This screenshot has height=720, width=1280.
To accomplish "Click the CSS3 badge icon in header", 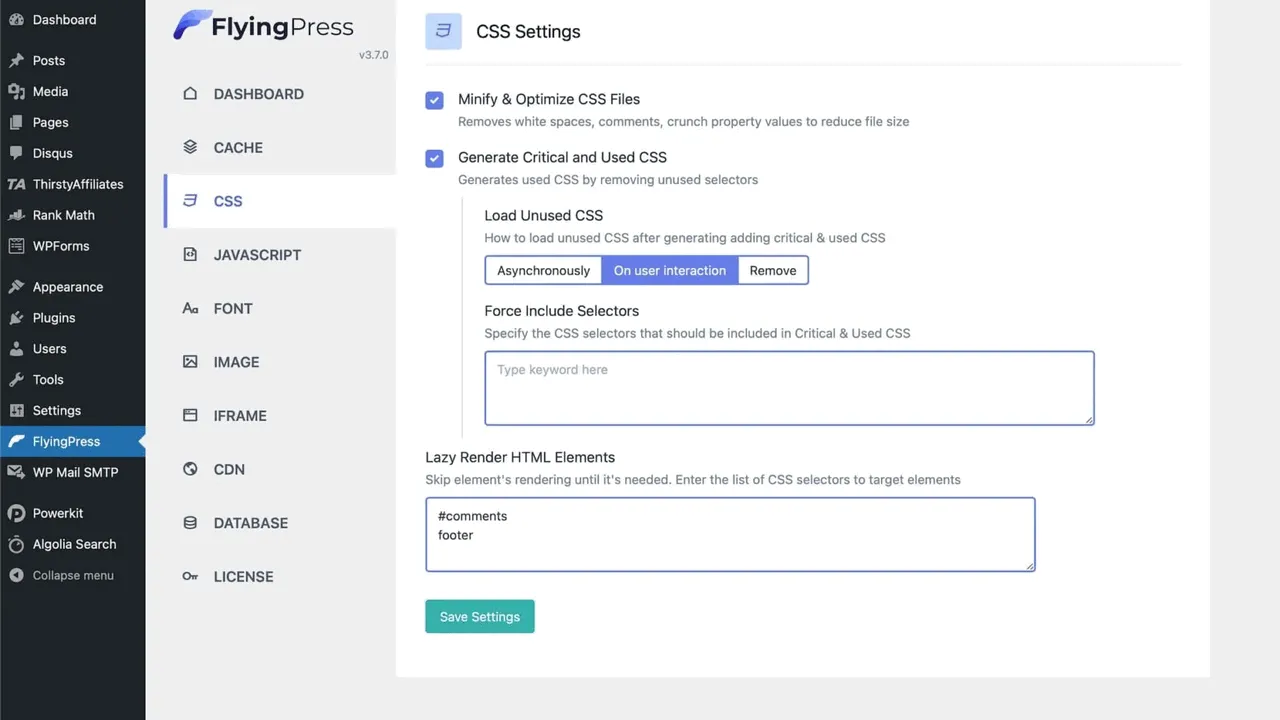I will pos(444,31).
